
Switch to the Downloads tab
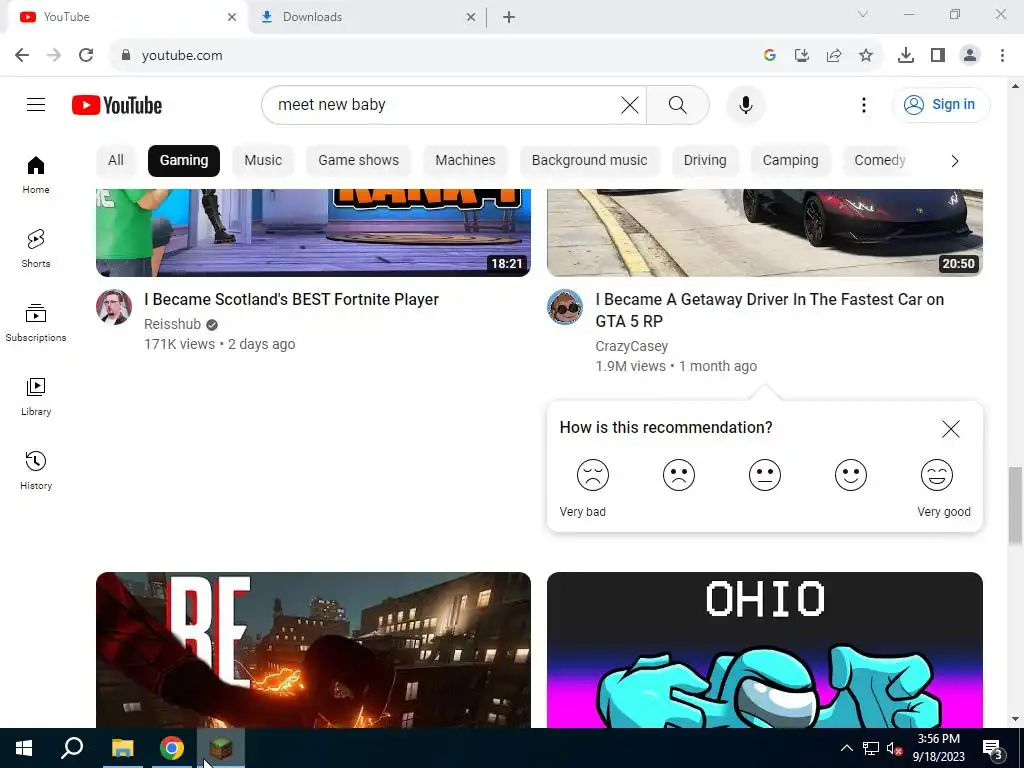point(366,17)
